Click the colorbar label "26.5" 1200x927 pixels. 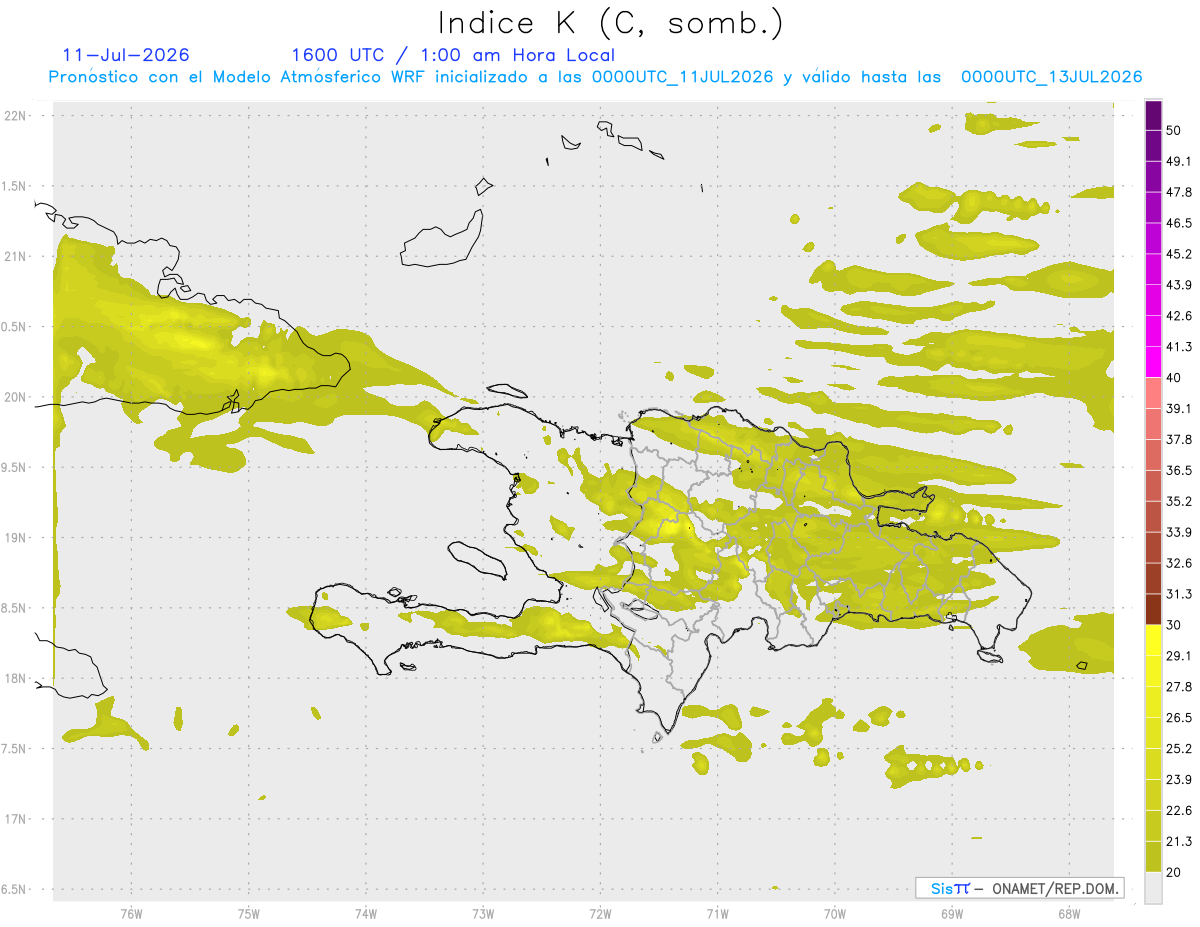(1179, 718)
